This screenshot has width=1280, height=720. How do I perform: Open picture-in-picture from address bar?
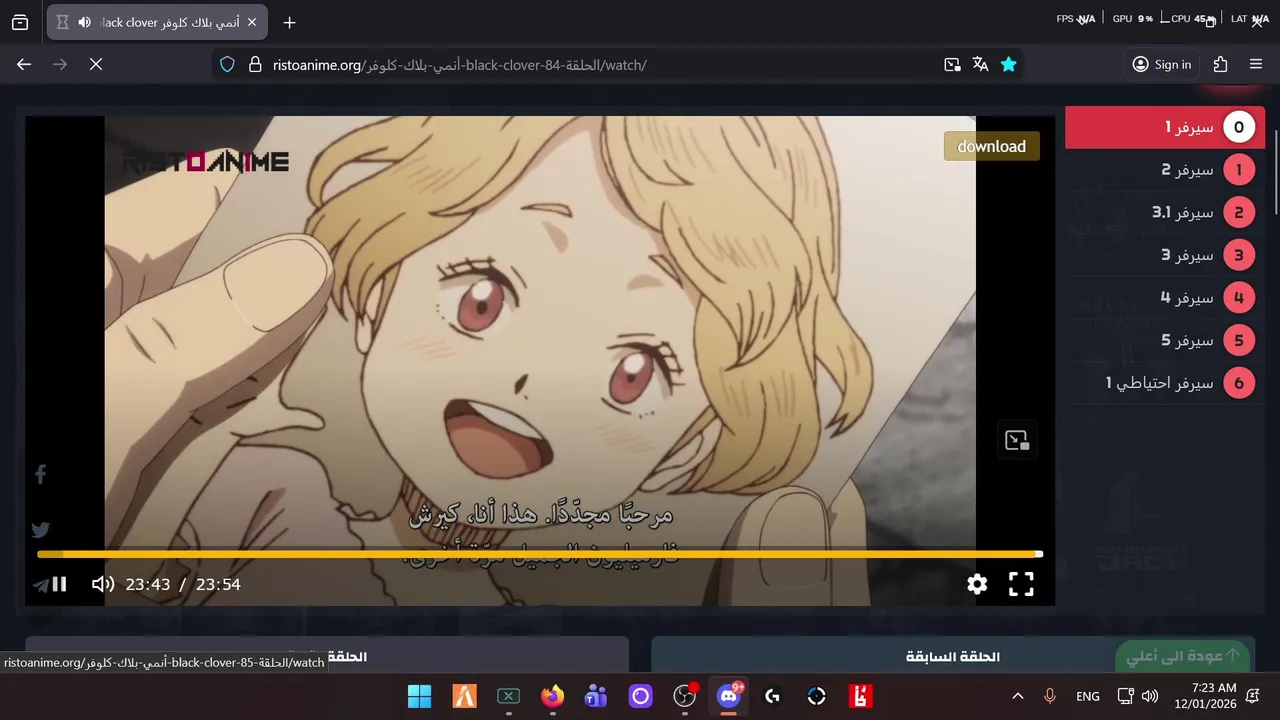click(x=952, y=65)
